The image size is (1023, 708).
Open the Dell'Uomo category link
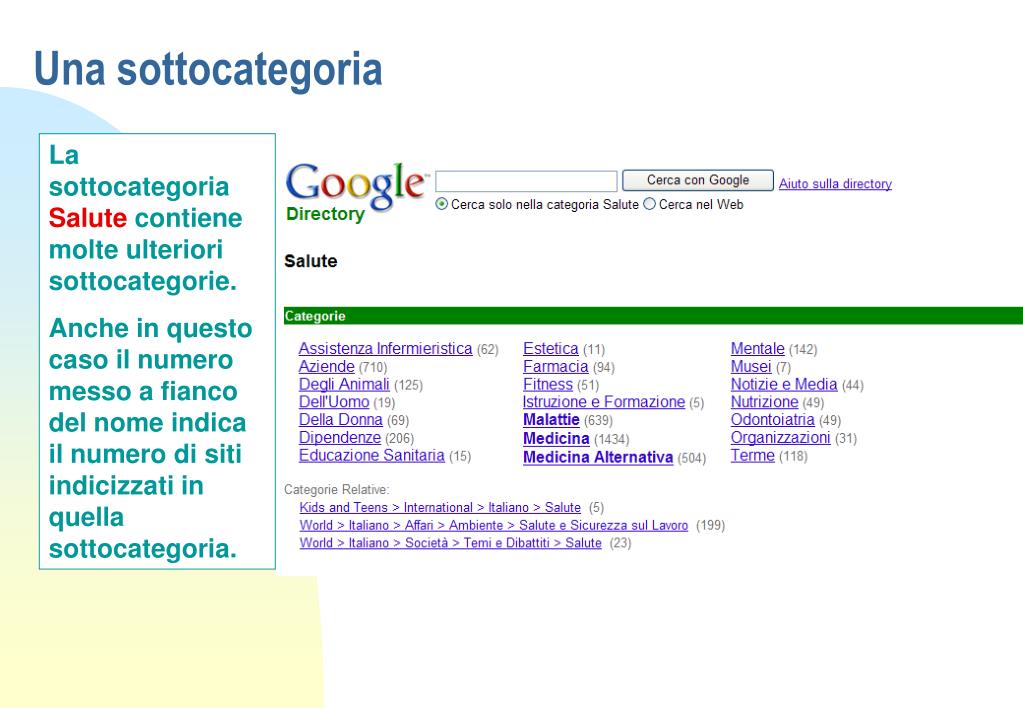tap(334, 402)
